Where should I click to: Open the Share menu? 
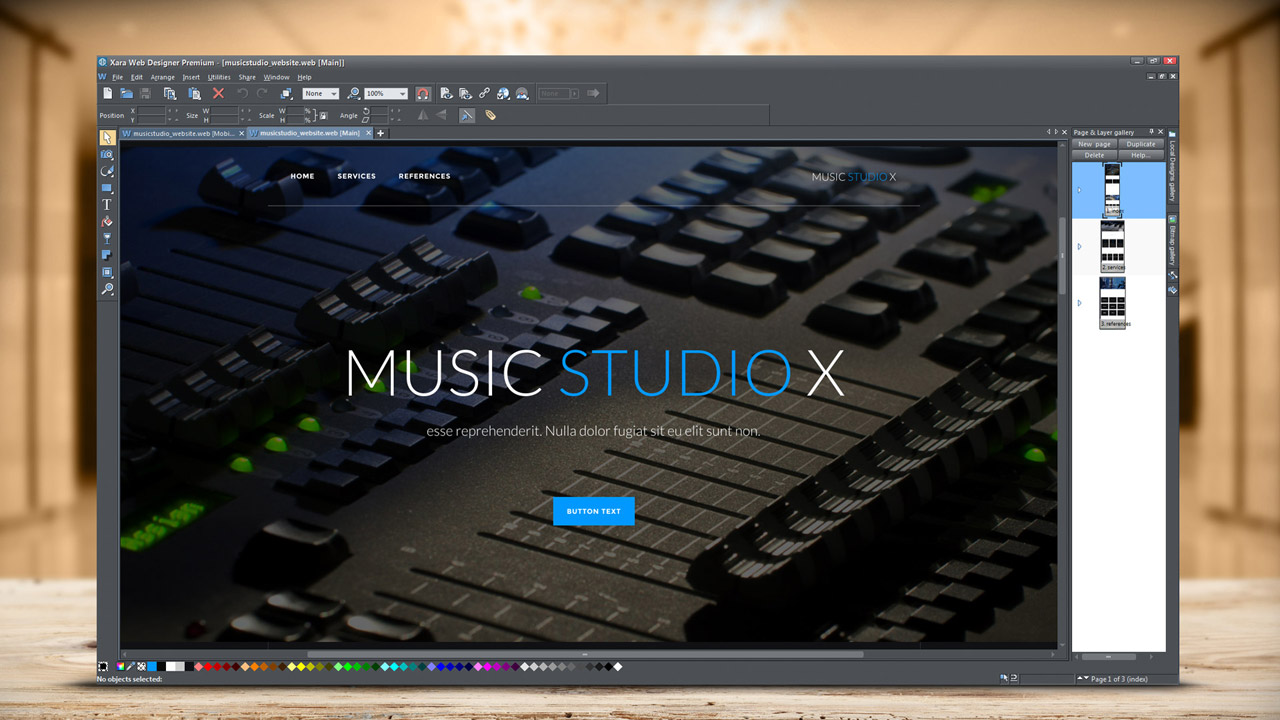[247, 77]
